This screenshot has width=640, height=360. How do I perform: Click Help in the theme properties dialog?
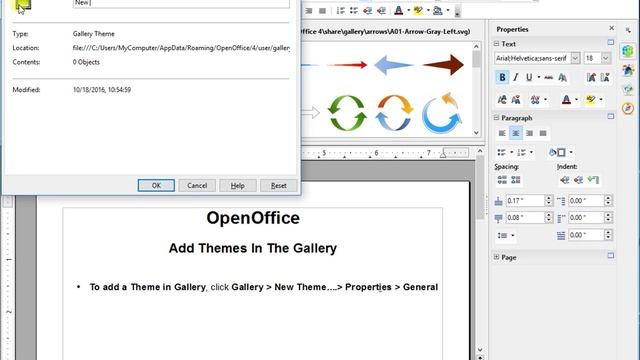(238, 185)
